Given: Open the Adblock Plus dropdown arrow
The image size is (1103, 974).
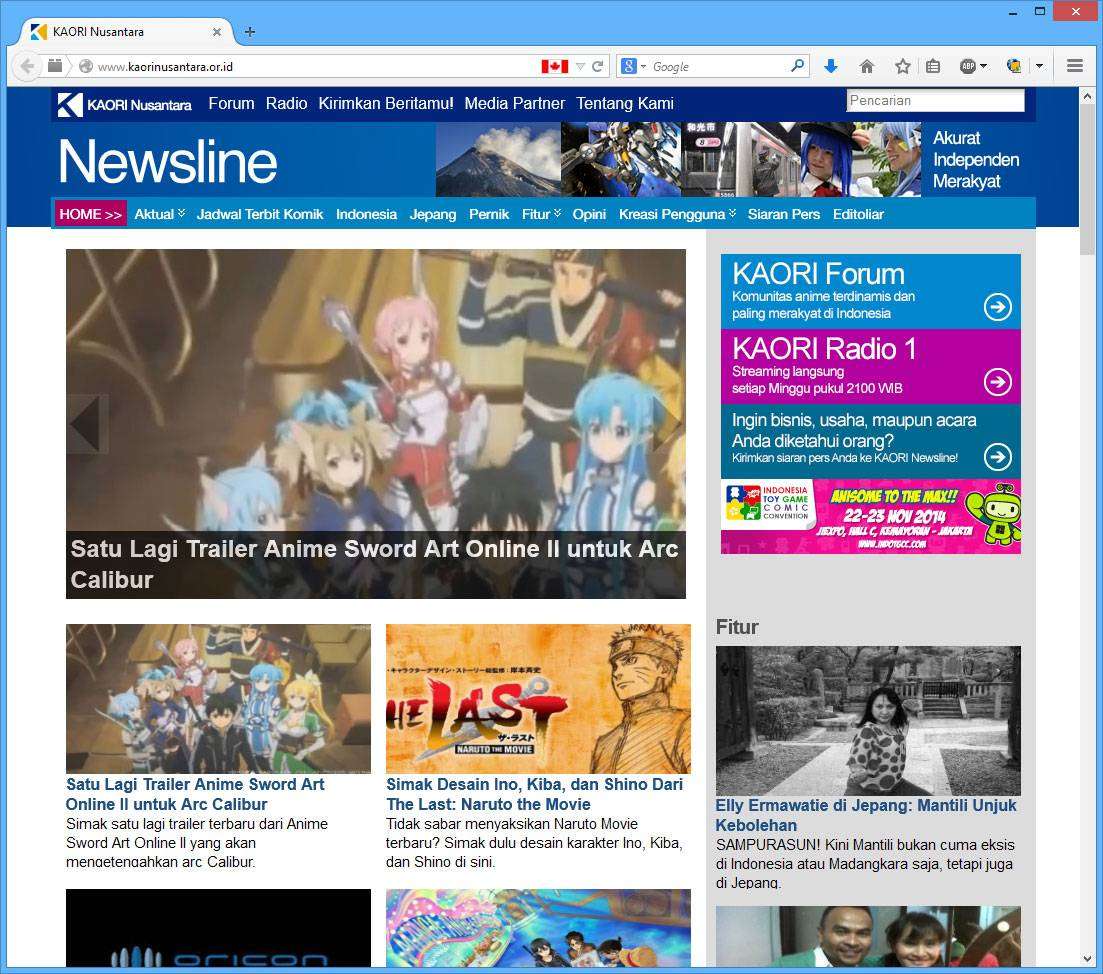Looking at the screenshot, I should [983, 66].
